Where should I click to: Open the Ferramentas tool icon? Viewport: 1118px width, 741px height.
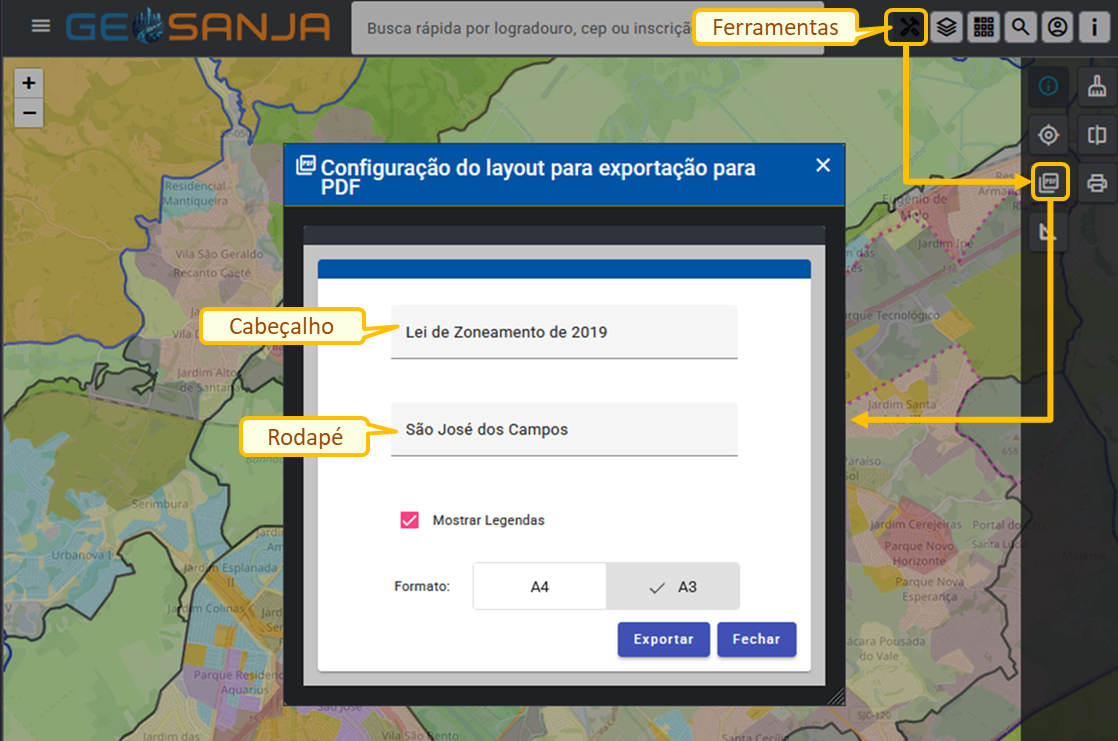(x=907, y=27)
